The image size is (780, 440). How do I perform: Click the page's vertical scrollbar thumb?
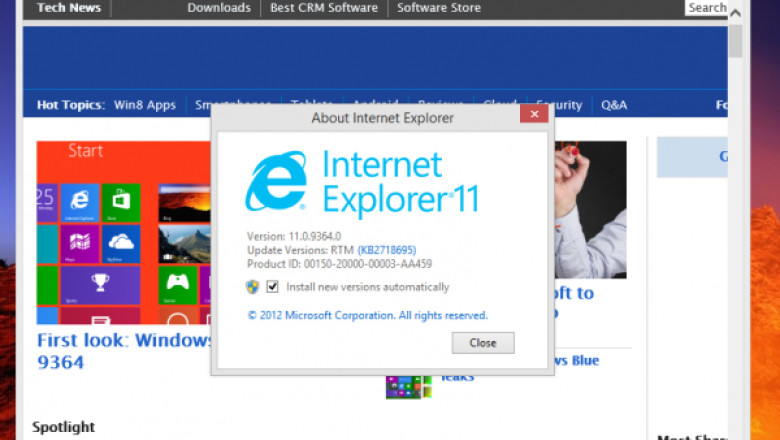(736, 41)
